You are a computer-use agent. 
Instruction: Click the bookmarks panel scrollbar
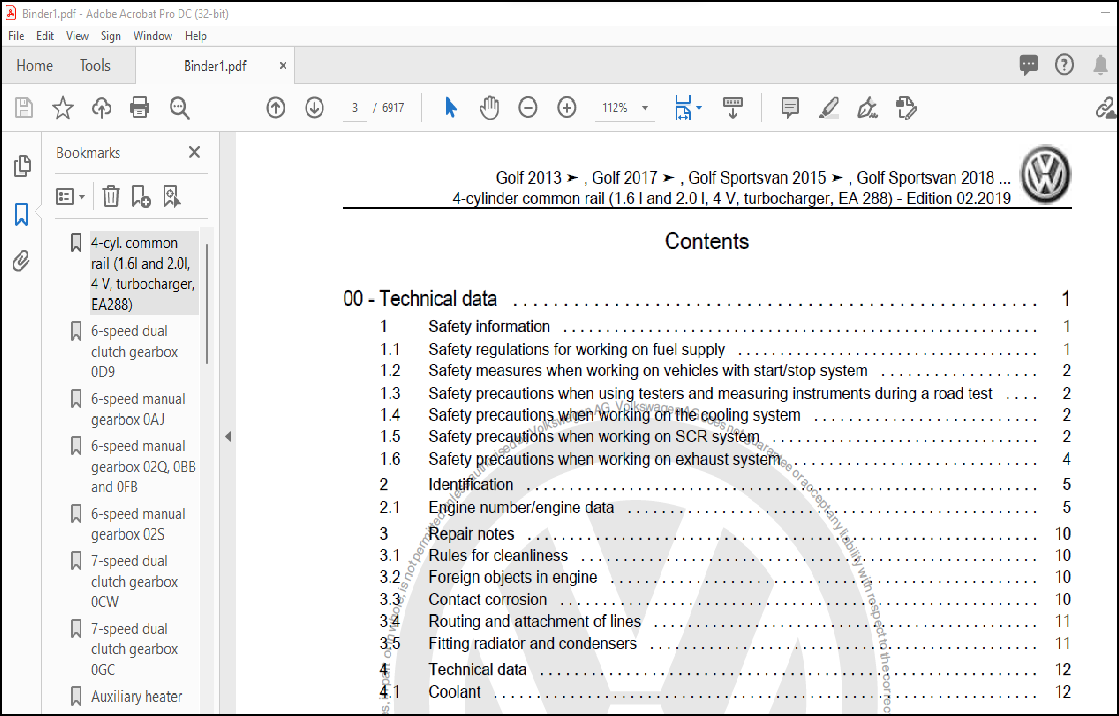(x=207, y=303)
